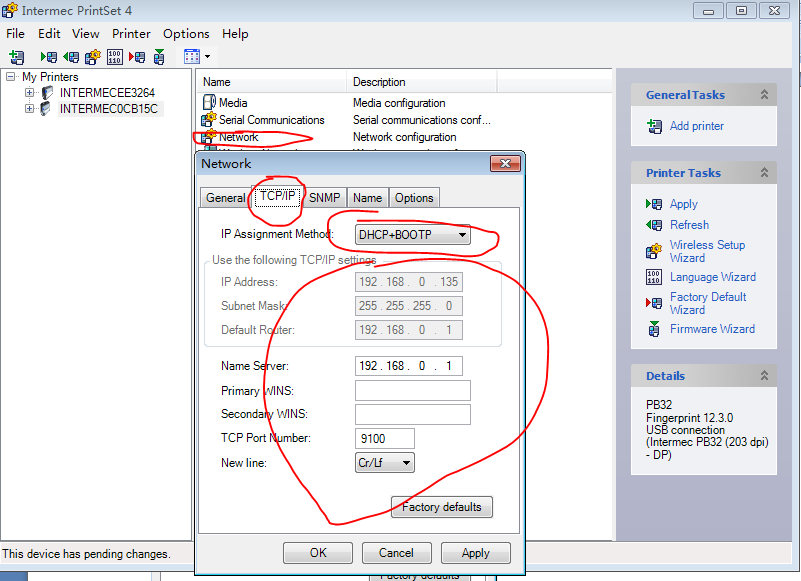Switch to the SNMP tab
The width and height of the screenshot is (801, 581).
pyautogui.click(x=324, y=198)
